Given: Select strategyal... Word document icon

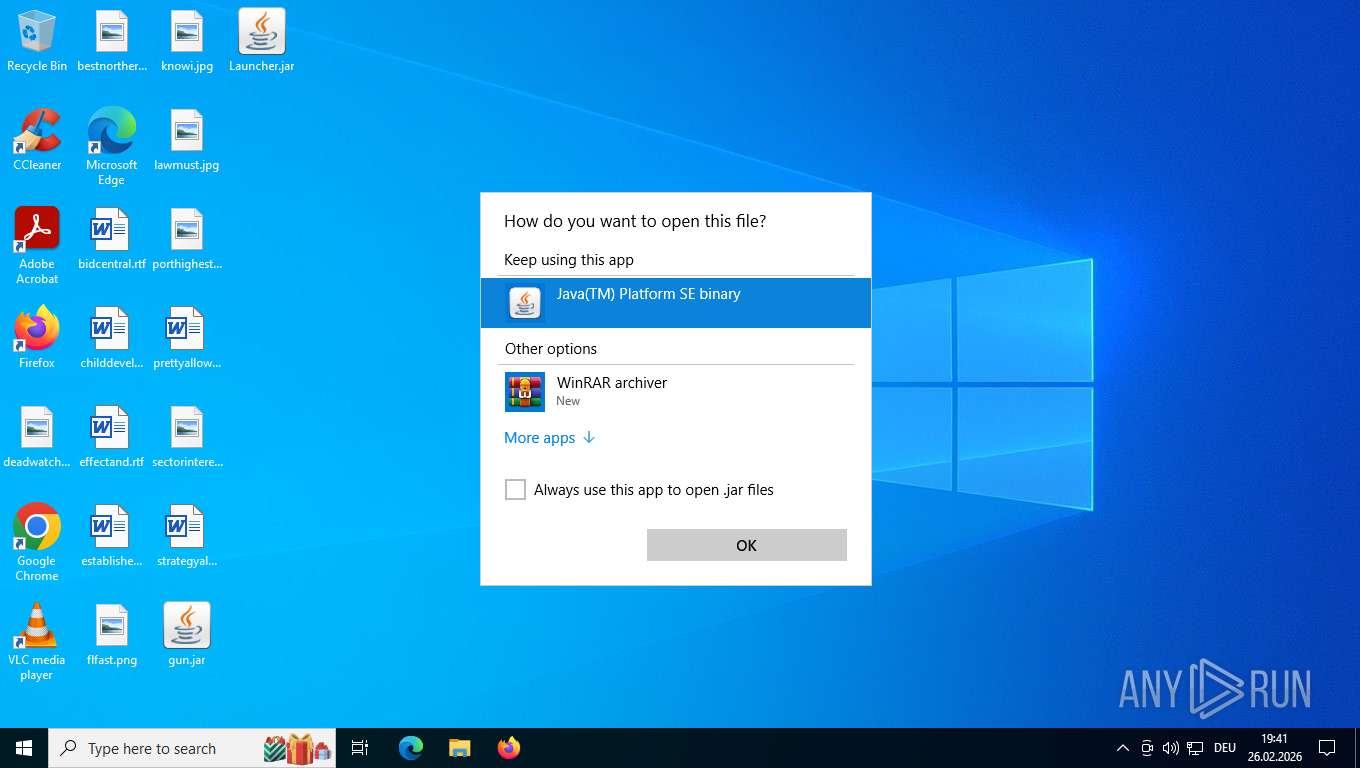Looking at the screenshot, I should point(187,536).
